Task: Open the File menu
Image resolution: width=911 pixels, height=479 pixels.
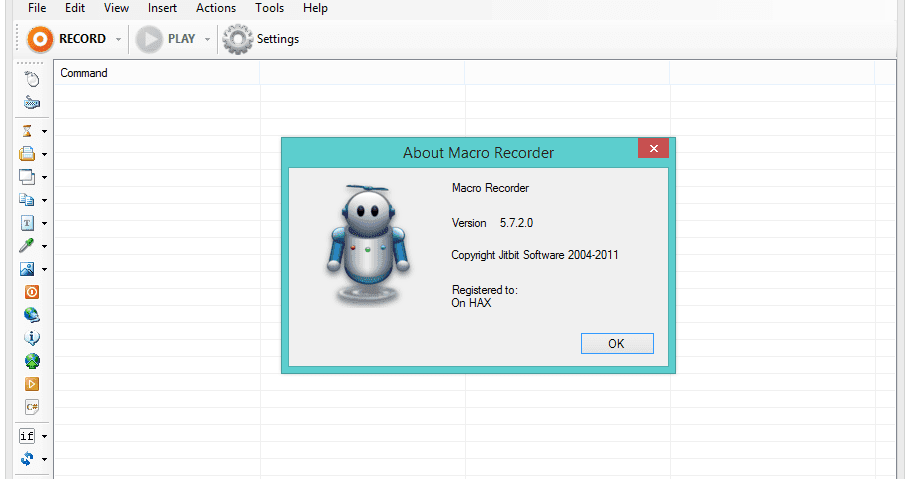Action: tap(37, 8)
